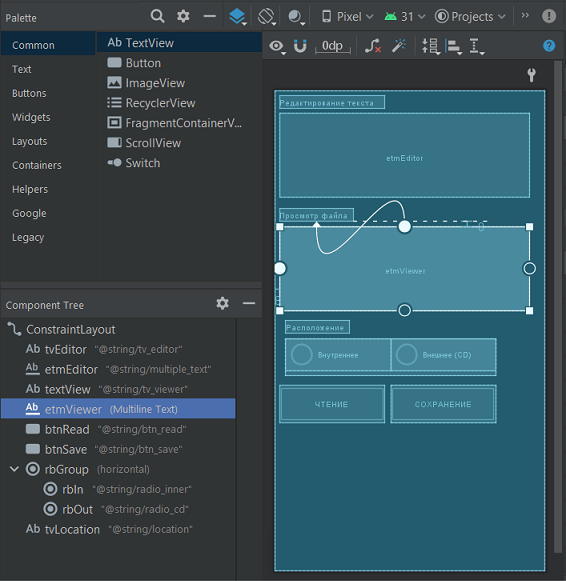
Task: Select the Layouts palette category
Action: tap(30, 141)
